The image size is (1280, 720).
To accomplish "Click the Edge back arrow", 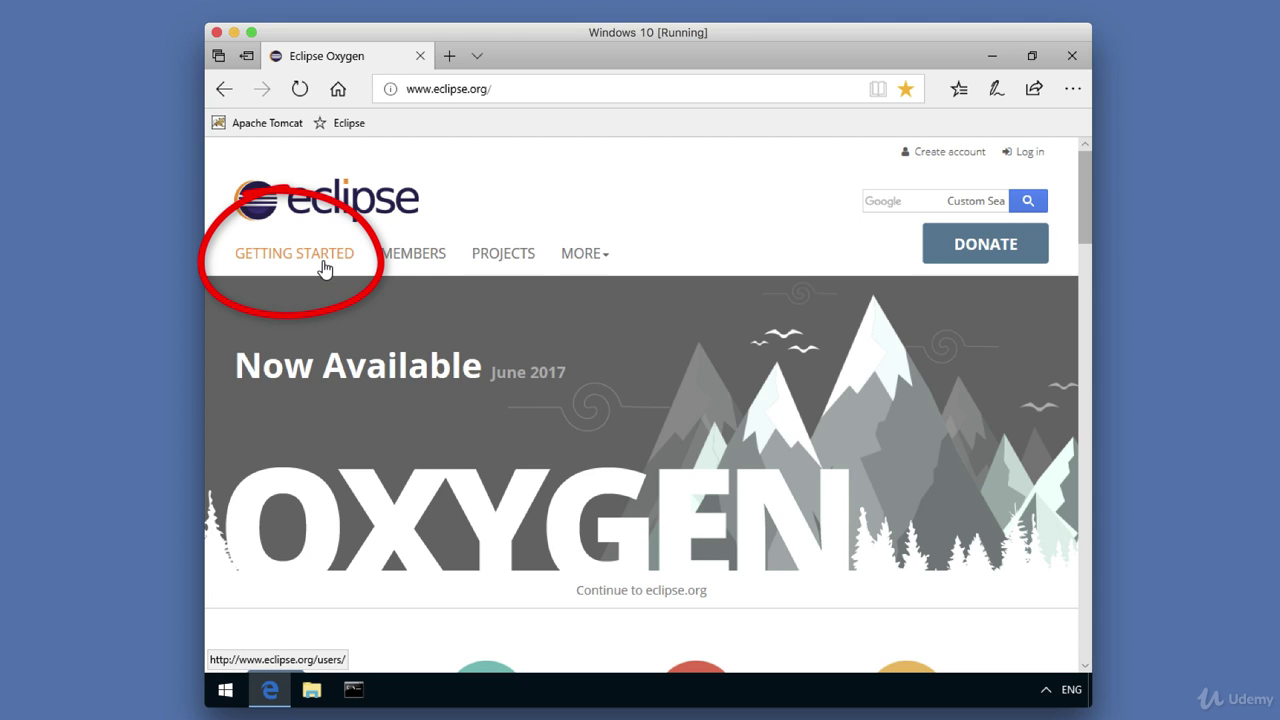I will pos(224,89).
